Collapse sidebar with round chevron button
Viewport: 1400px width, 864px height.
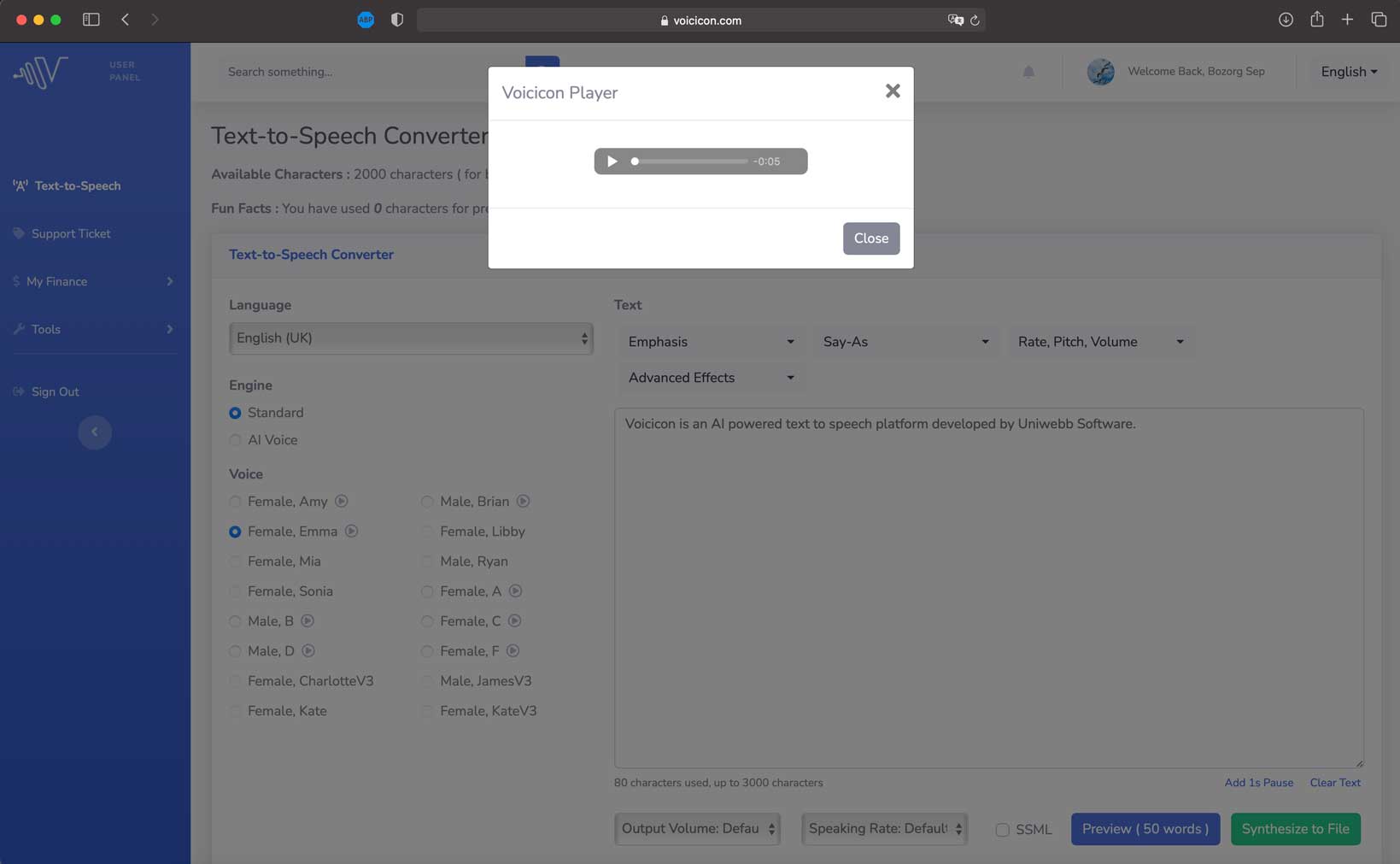pyautogui.click(x=95, y=432)
